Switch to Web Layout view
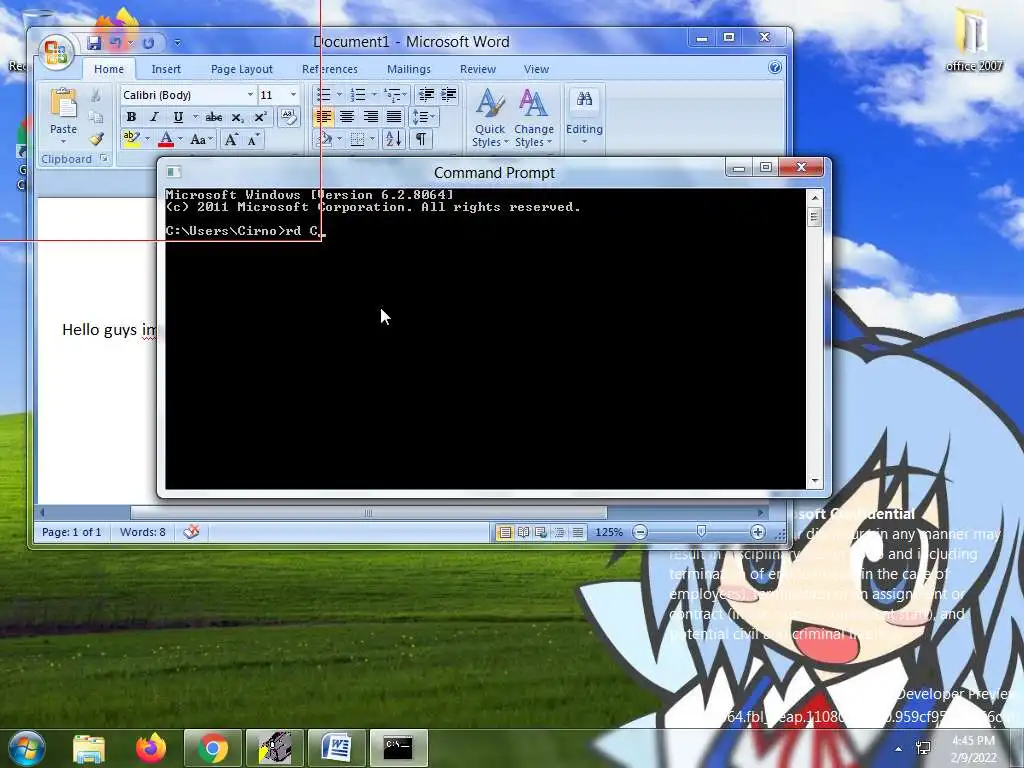 (x=541, y=532)
